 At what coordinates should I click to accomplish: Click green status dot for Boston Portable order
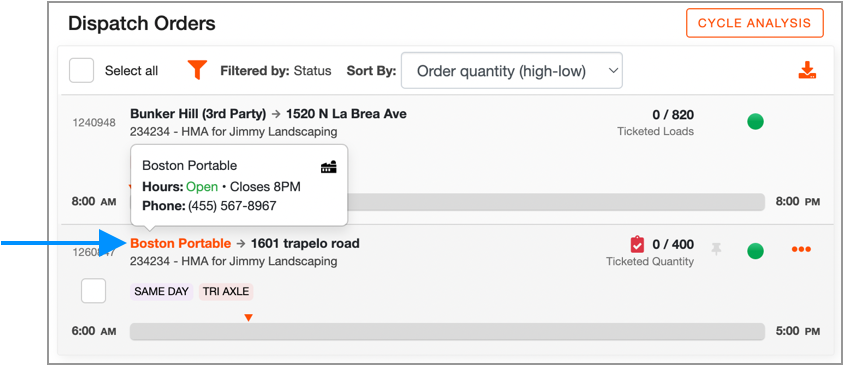(755, 250)
